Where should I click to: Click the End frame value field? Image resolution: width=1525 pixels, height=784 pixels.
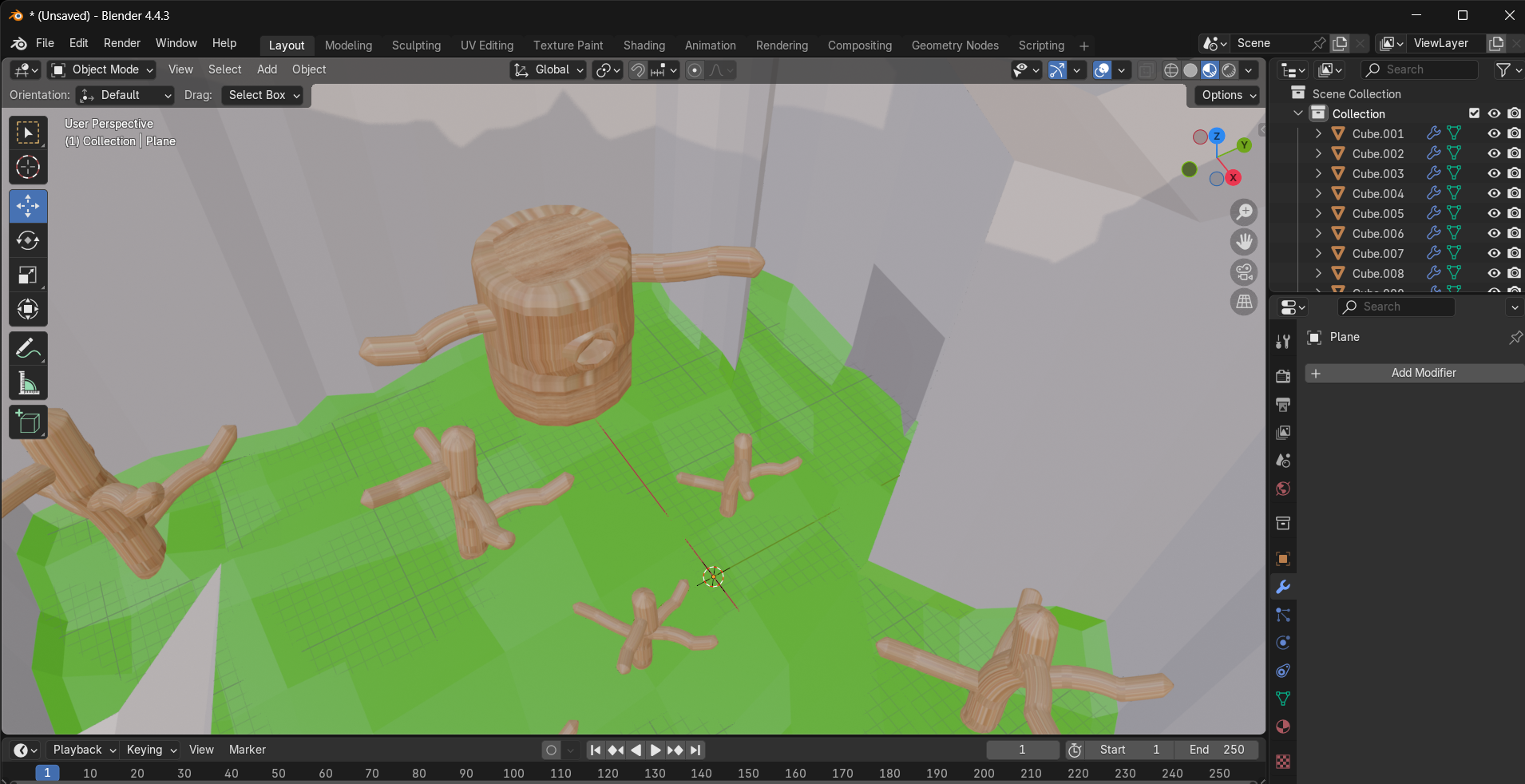tap(1217, 750)
